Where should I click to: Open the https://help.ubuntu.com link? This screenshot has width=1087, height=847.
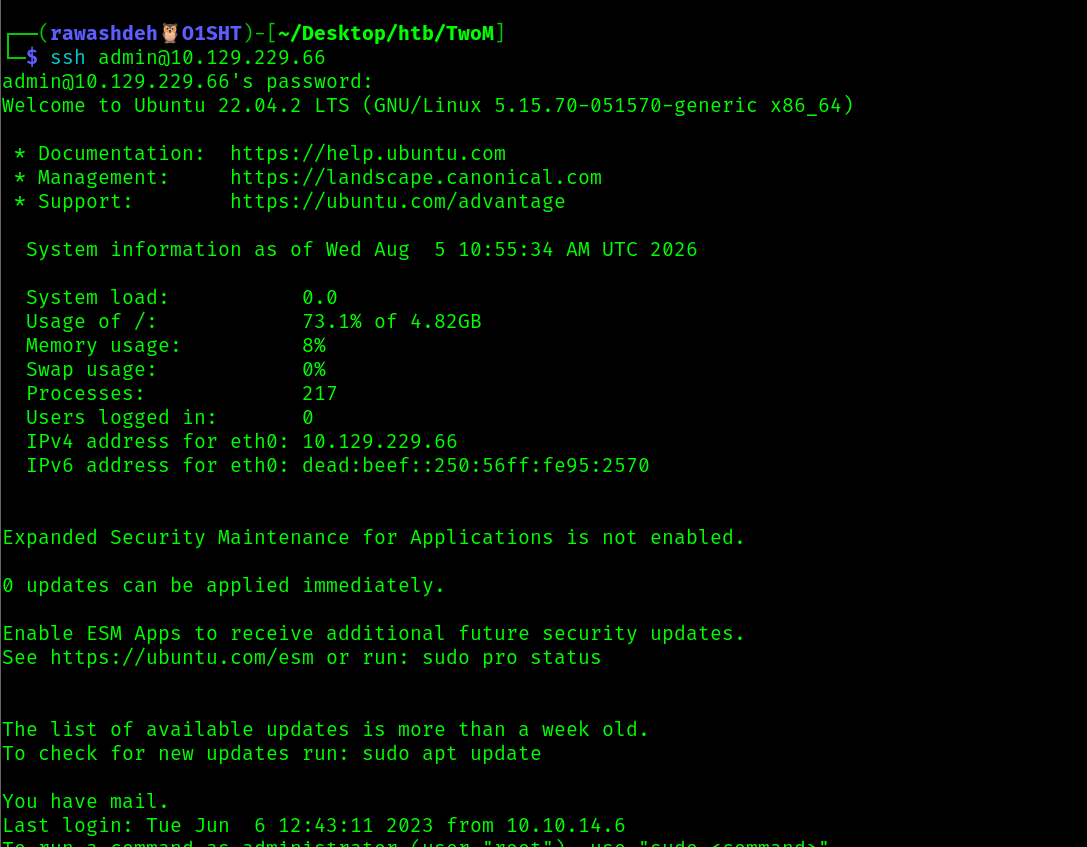pos(368,153)
